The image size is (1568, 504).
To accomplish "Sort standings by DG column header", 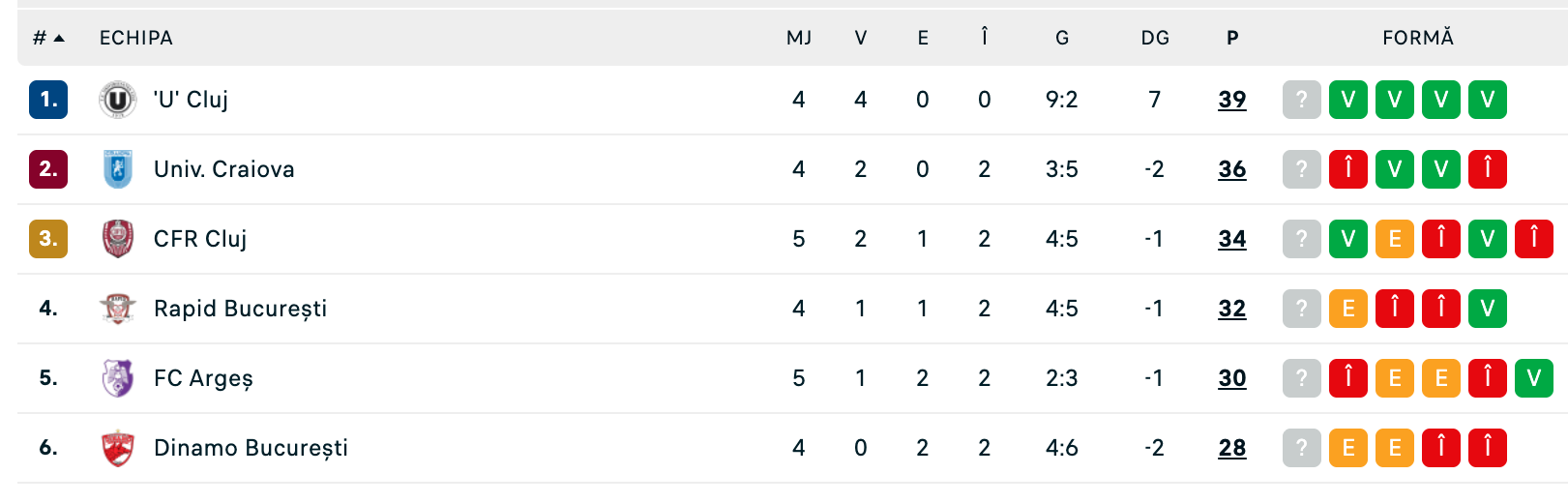I will [x=1155, y=38].
